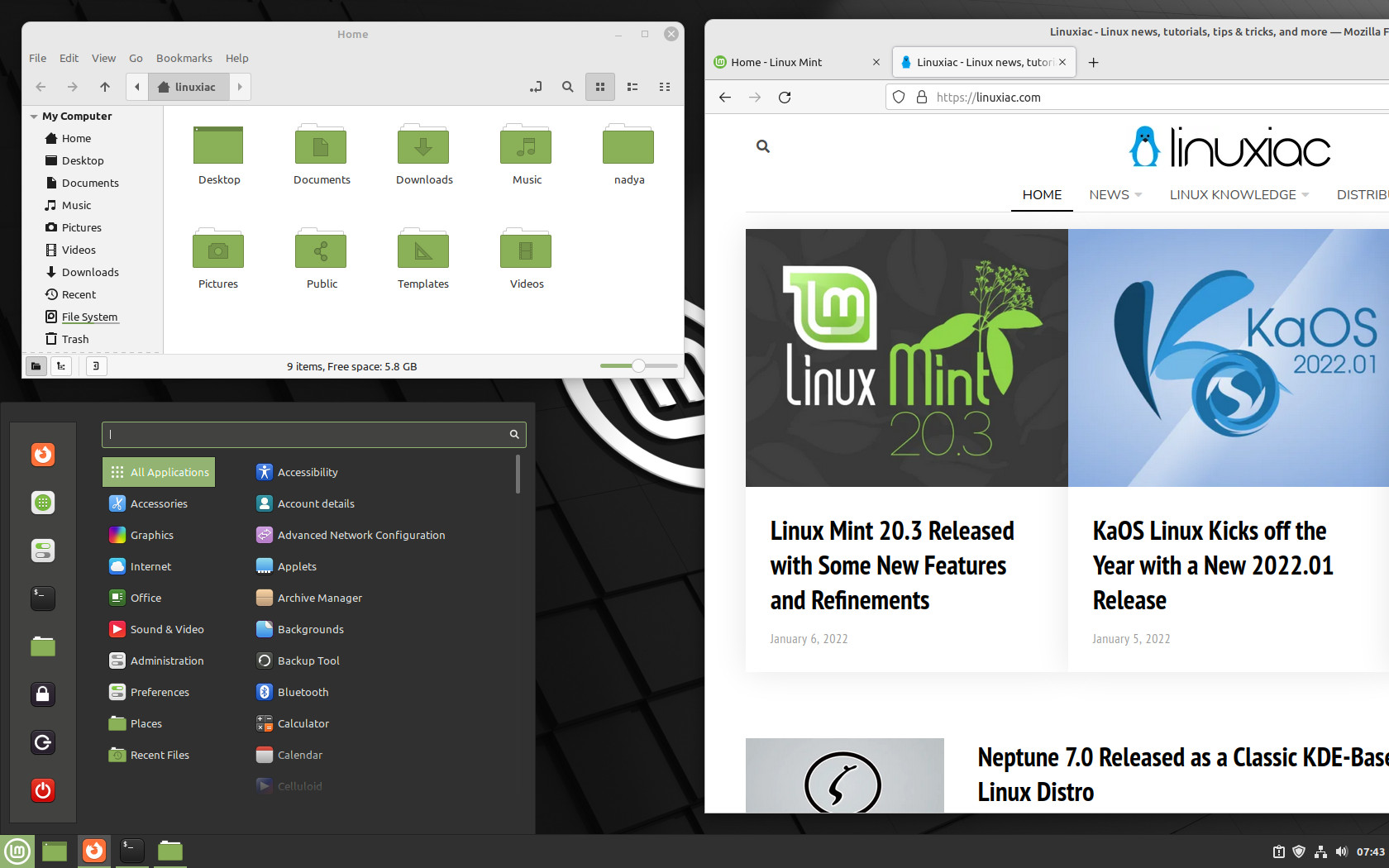Click the shield update manager tray icon

click(1299, 851)
